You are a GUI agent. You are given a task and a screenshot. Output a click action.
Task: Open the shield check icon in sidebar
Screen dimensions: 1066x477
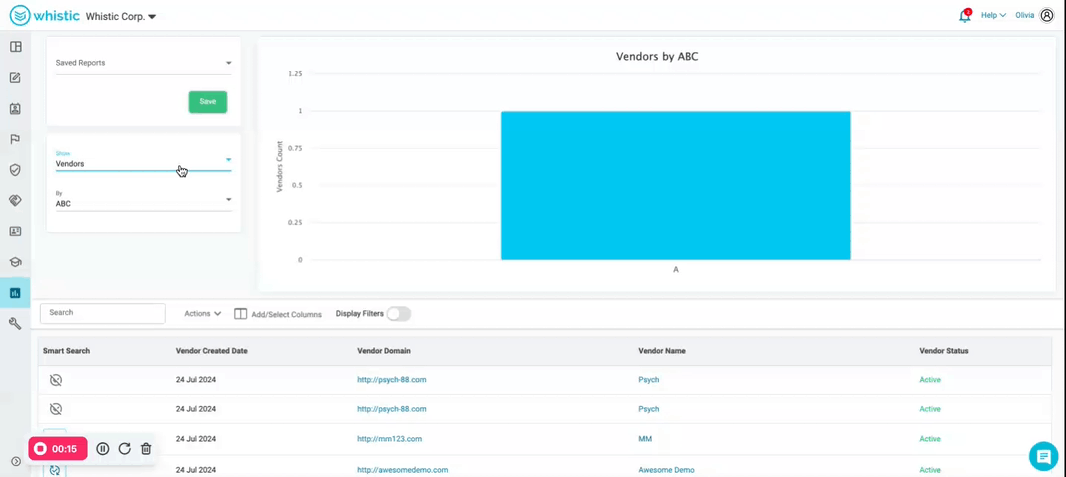(x=15, y=170)
